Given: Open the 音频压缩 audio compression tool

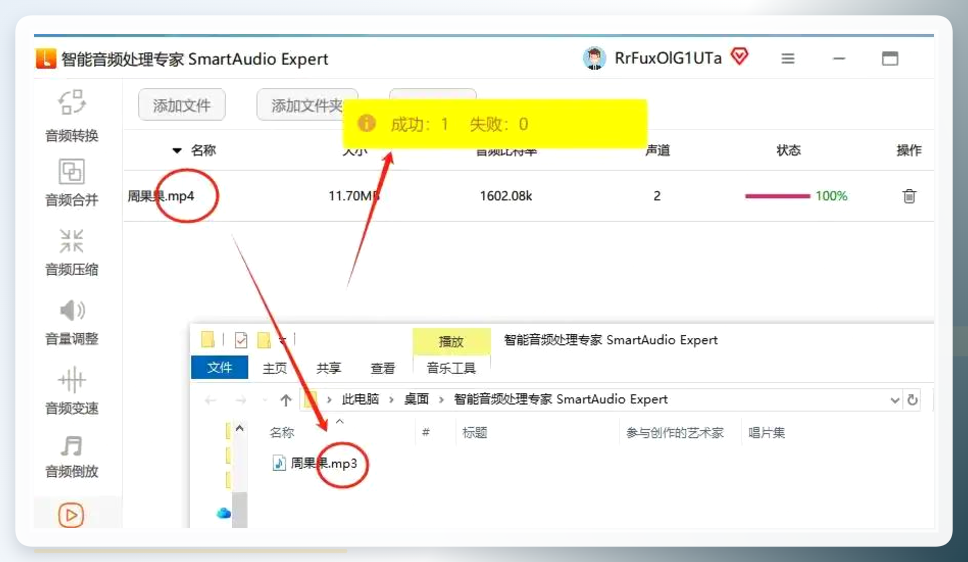Looking at the screenshot, I should point(72,252).
